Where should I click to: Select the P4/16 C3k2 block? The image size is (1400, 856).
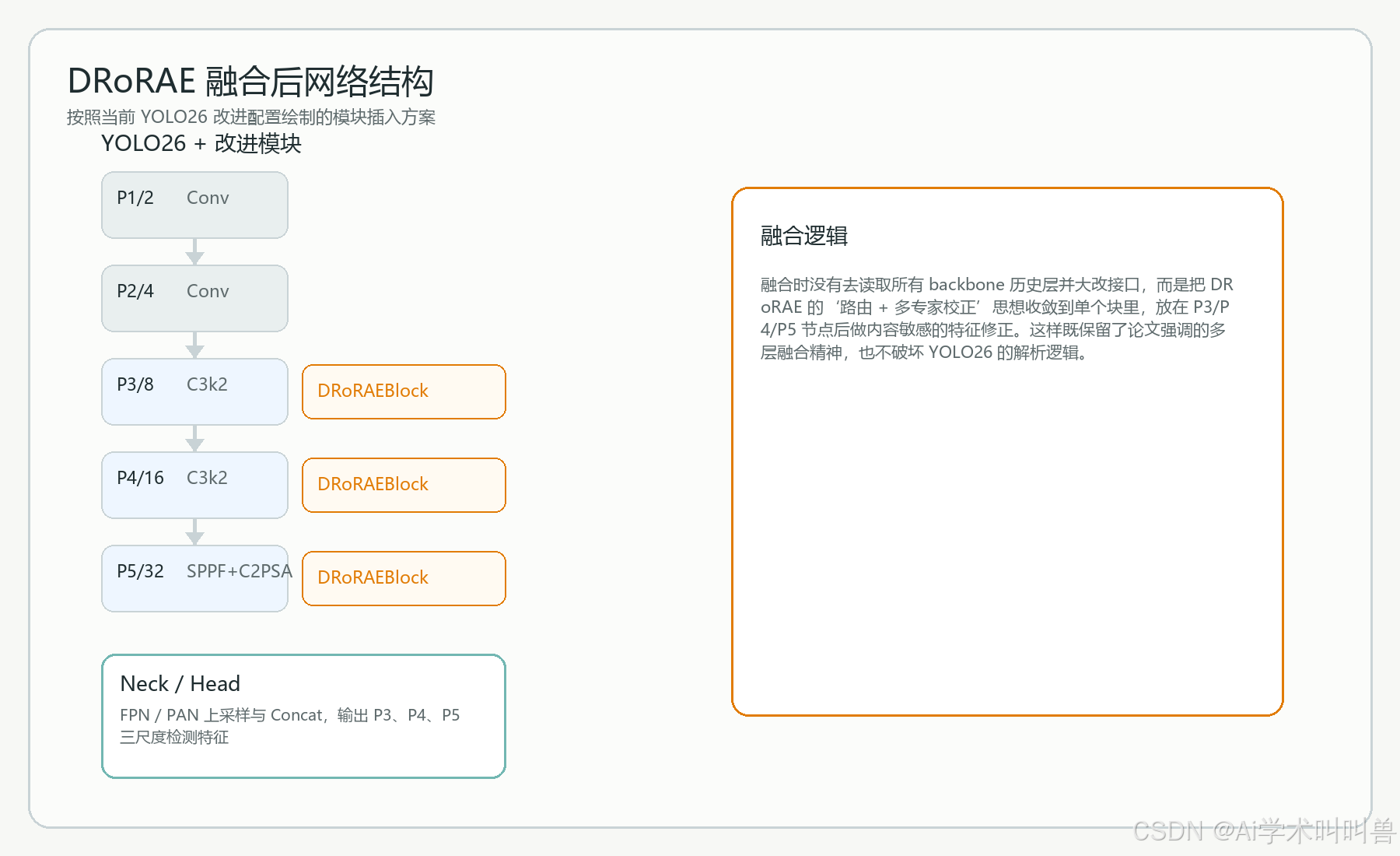(x=194, y=485)
